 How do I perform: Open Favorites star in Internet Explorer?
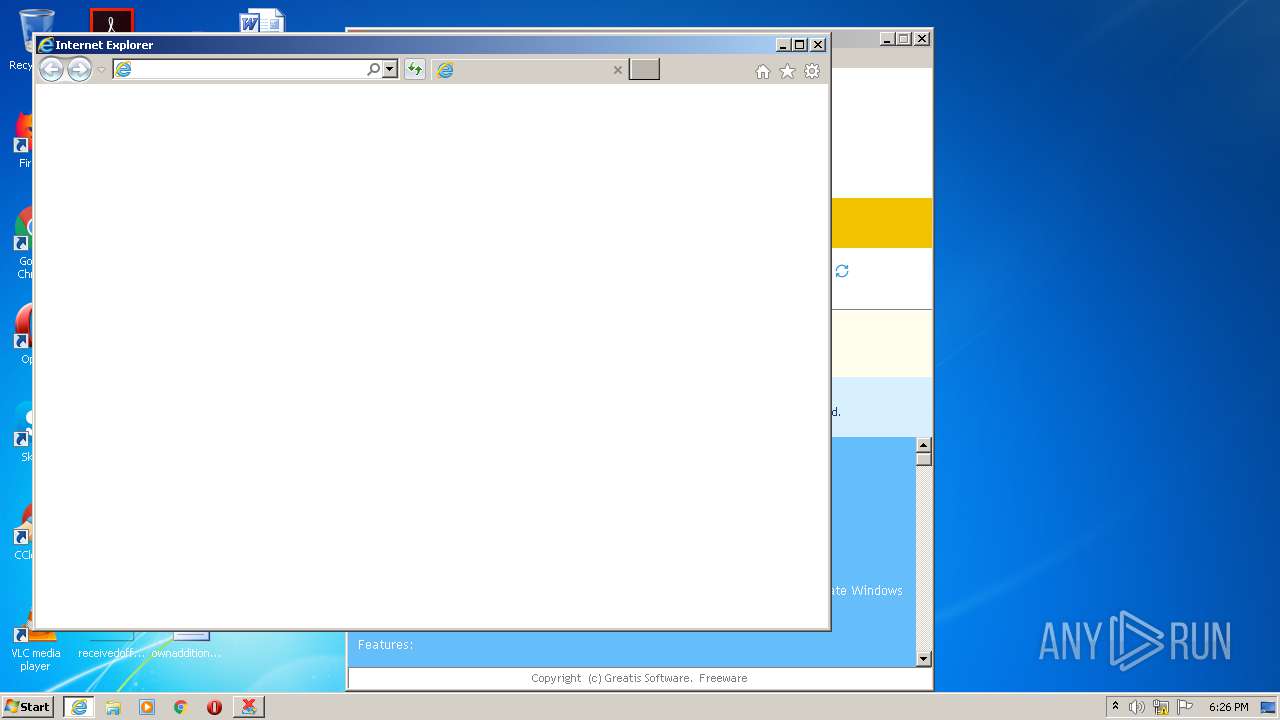tap(787, 71)
